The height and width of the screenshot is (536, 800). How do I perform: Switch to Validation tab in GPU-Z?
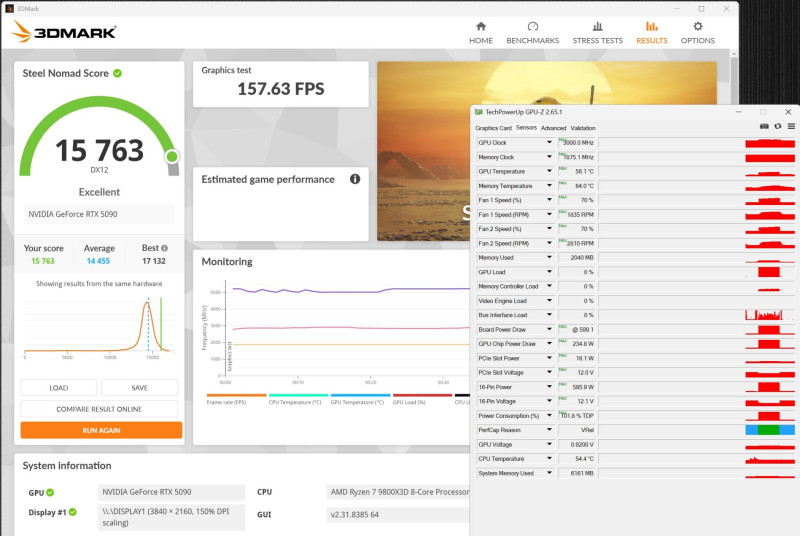click(x=583, y=128)
